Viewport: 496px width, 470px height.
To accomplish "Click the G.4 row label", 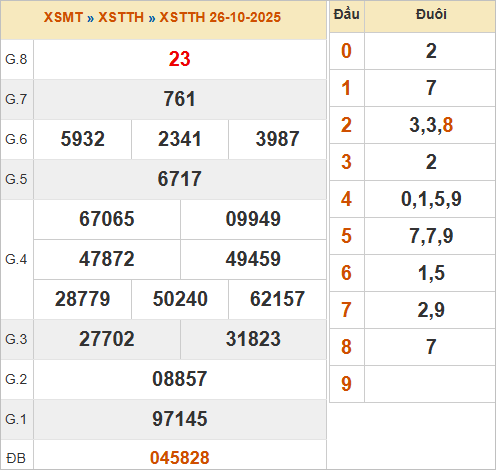I will 16,259.
